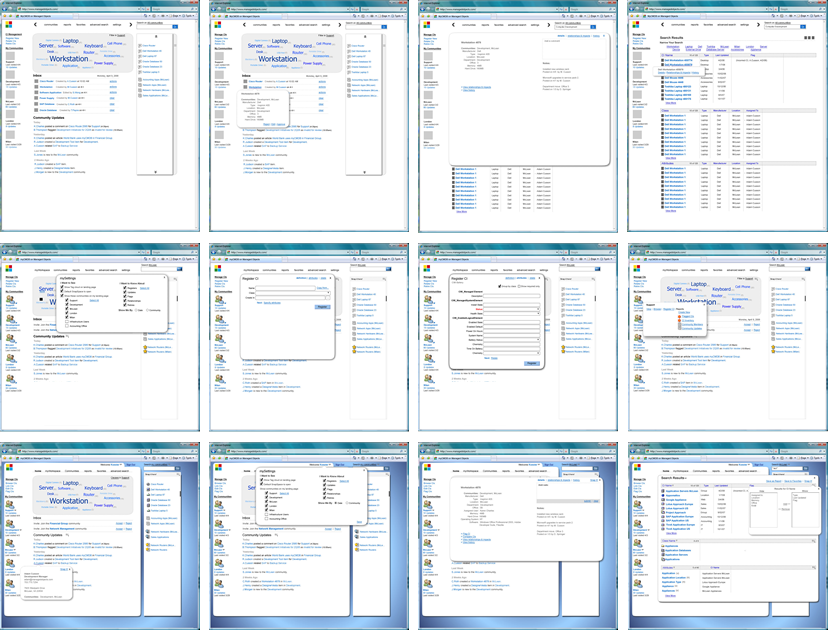The height and width of the screenshot is (630, 828).
Task: Toggle Support community checkbox in white mySettings mockup
Action: 67,300
